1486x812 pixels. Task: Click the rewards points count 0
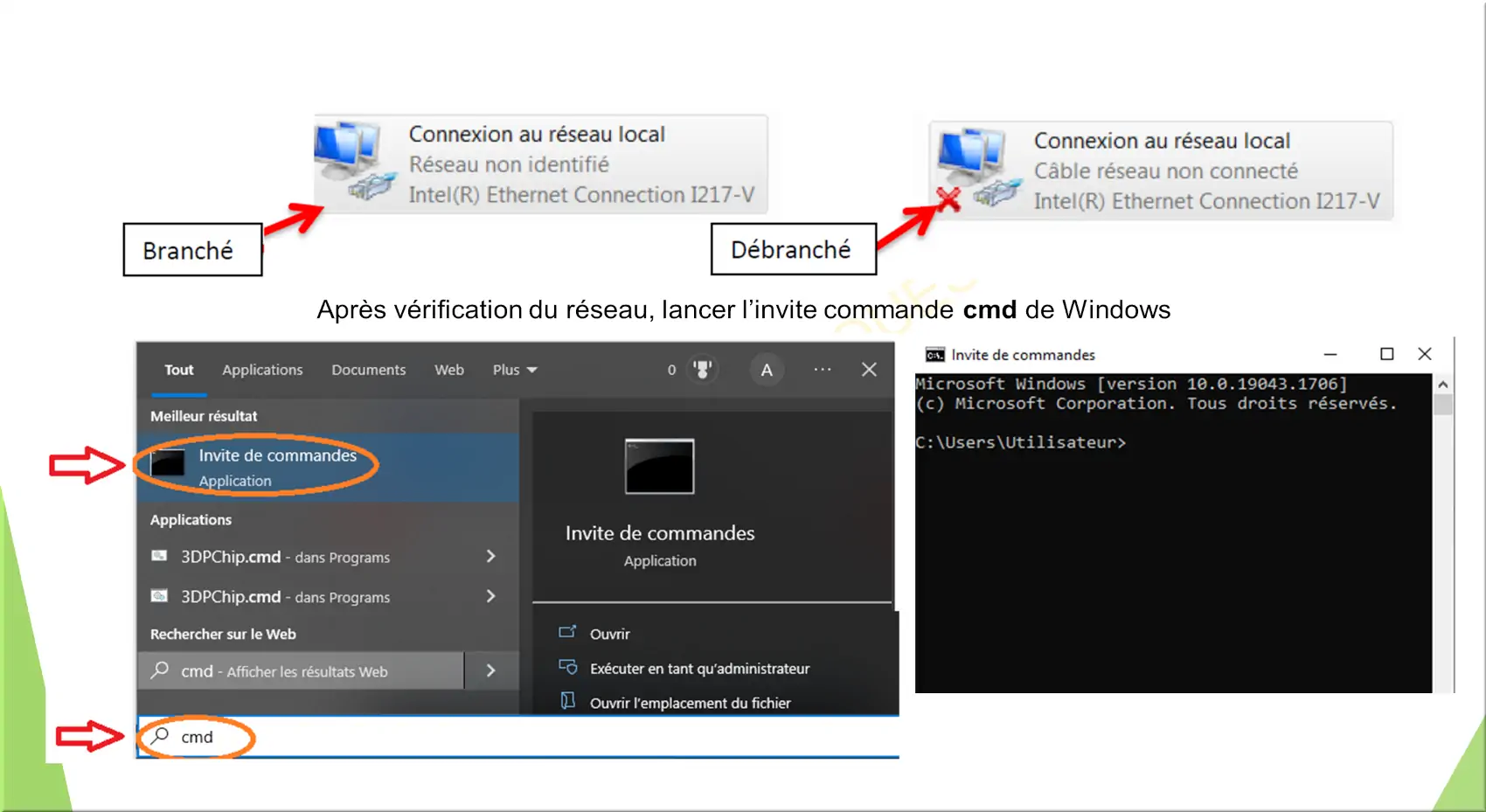pyautogui.click(x=671, y=370)
